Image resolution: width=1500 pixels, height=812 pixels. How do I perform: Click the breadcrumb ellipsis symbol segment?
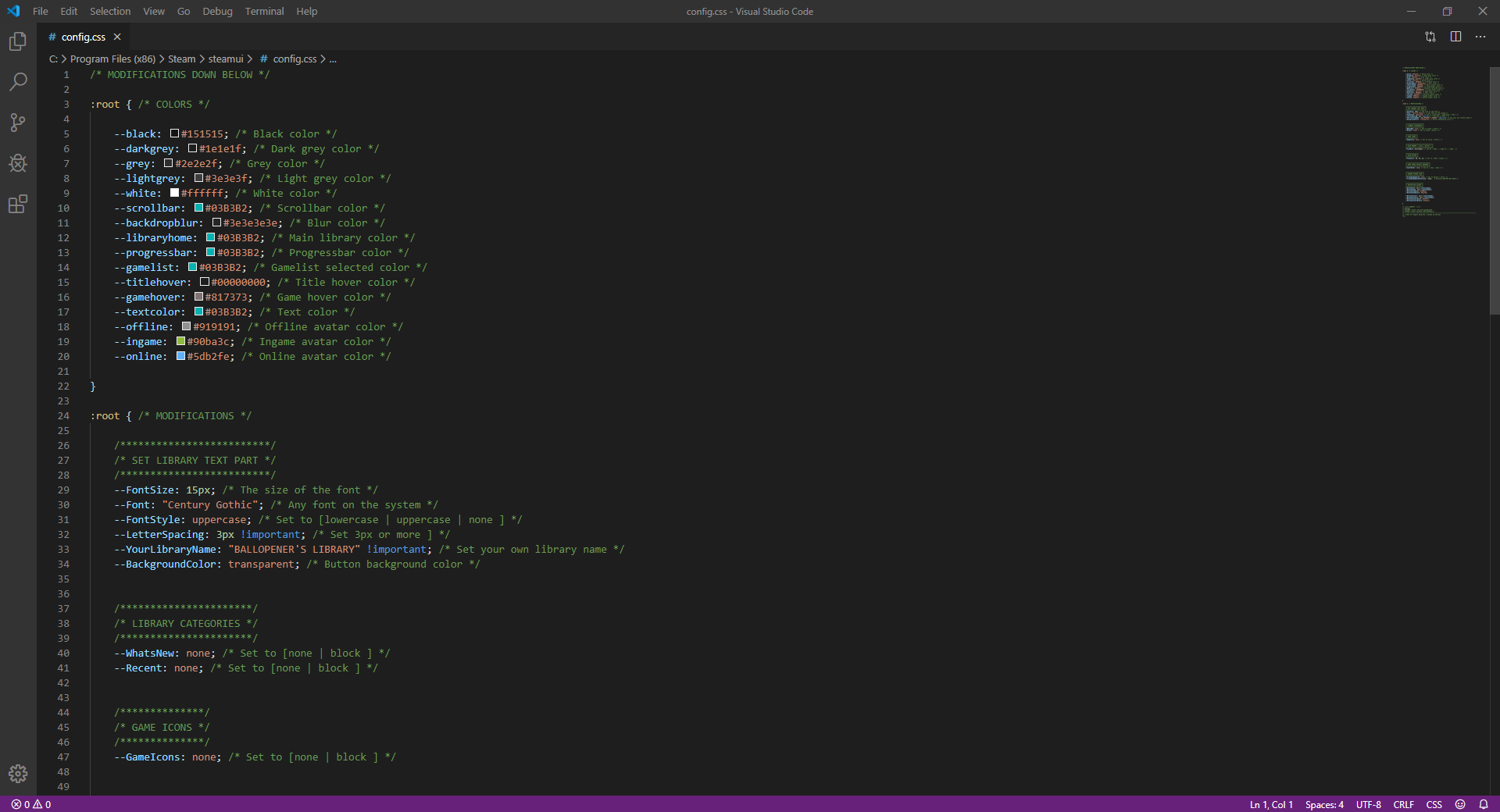[333, 59]
